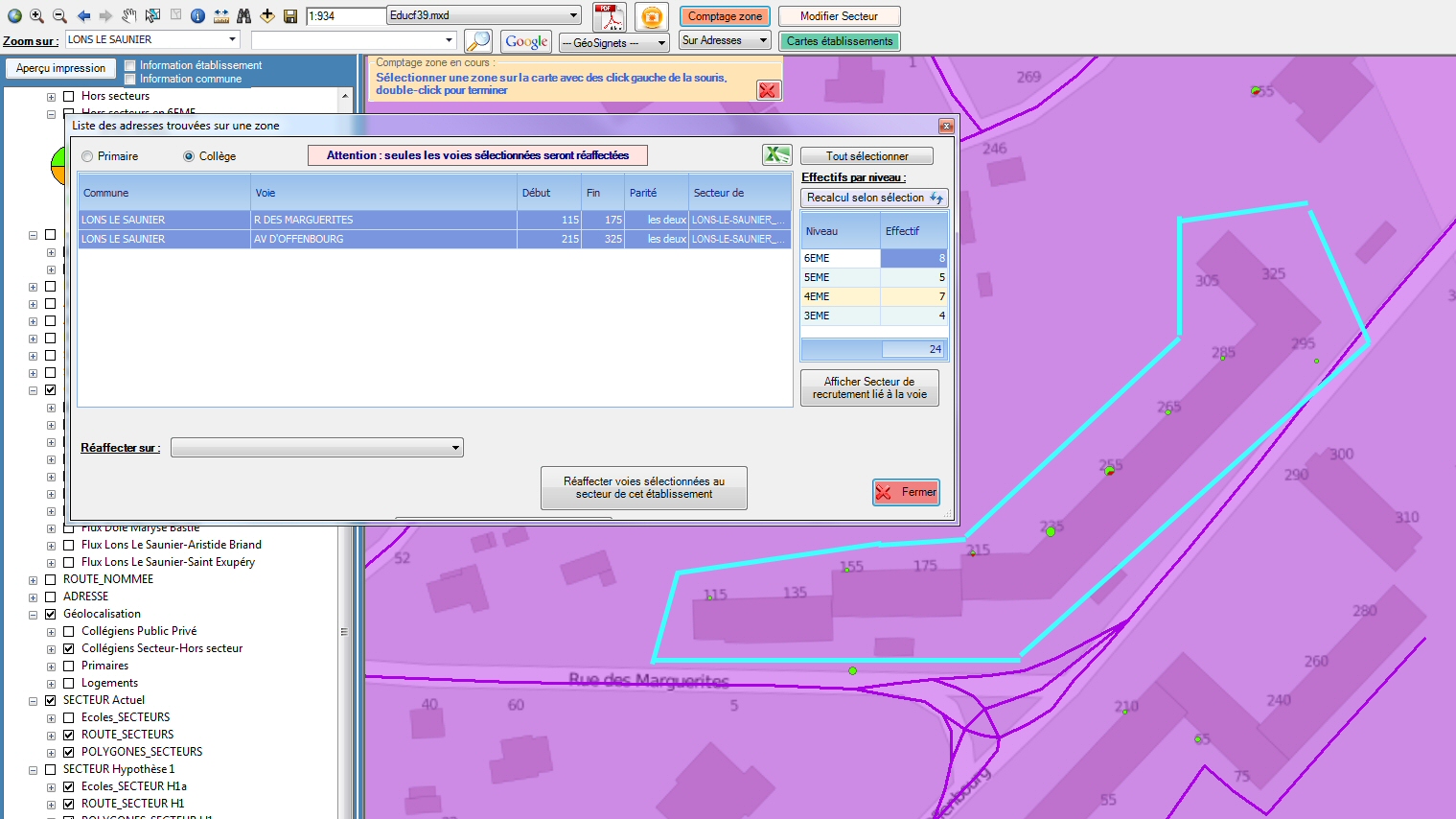The image size is (1456, 819).
Task: Click the Secteur de column header
Action: pos(739,193)
